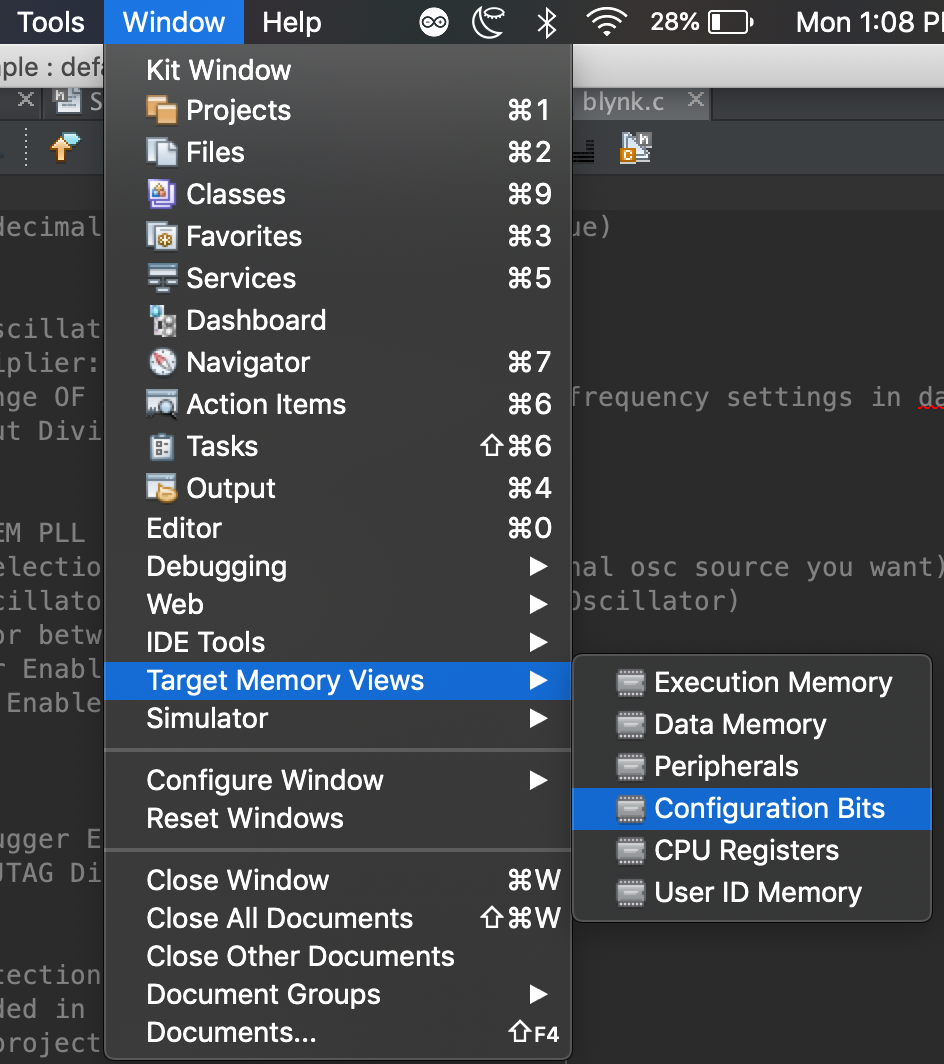This screenshot has height=1064, width=944.
Task: Expand the Simulator submenu
Action: (207, 718)
